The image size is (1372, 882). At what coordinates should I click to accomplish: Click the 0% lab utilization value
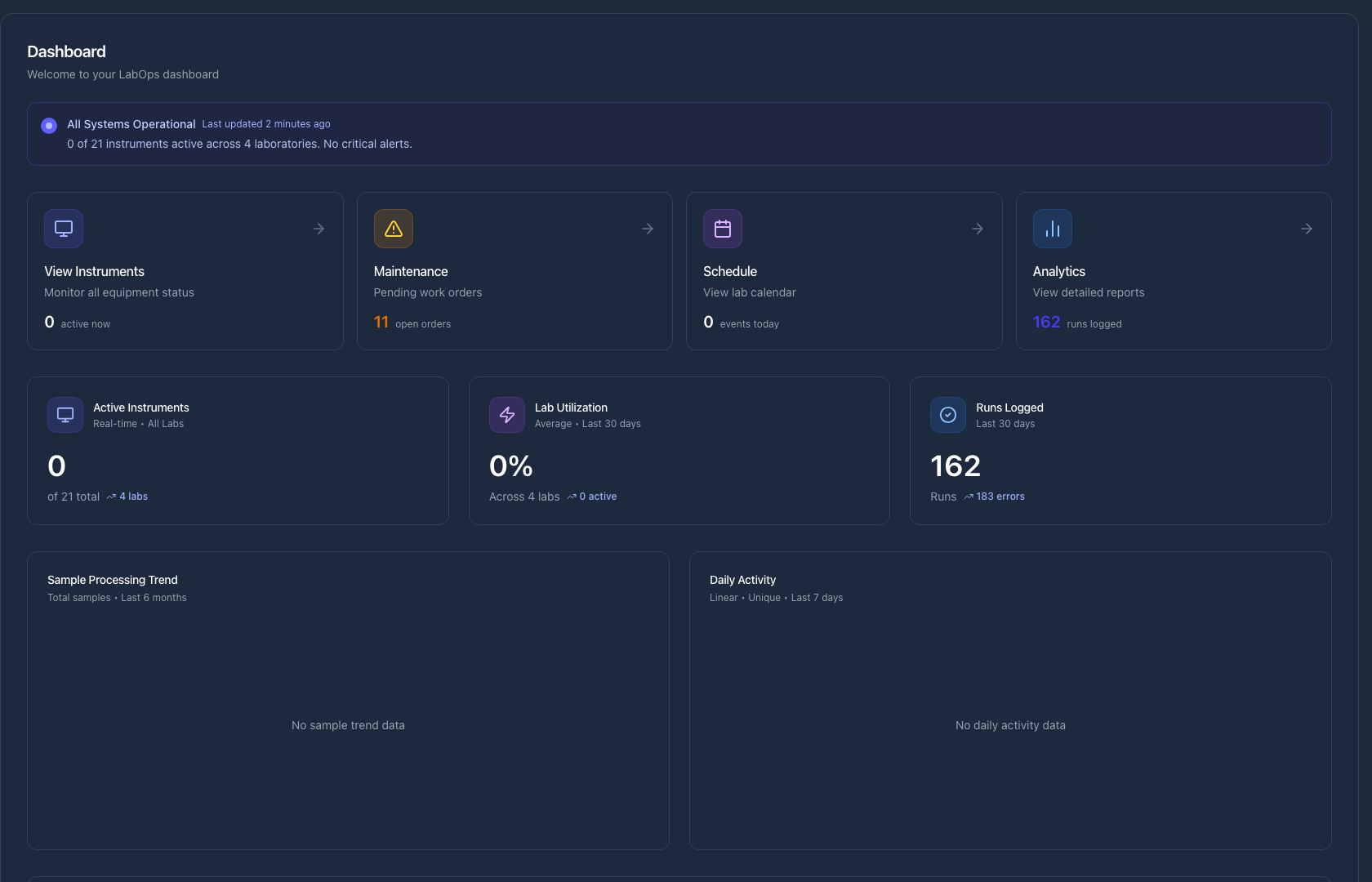pos(511,466)
